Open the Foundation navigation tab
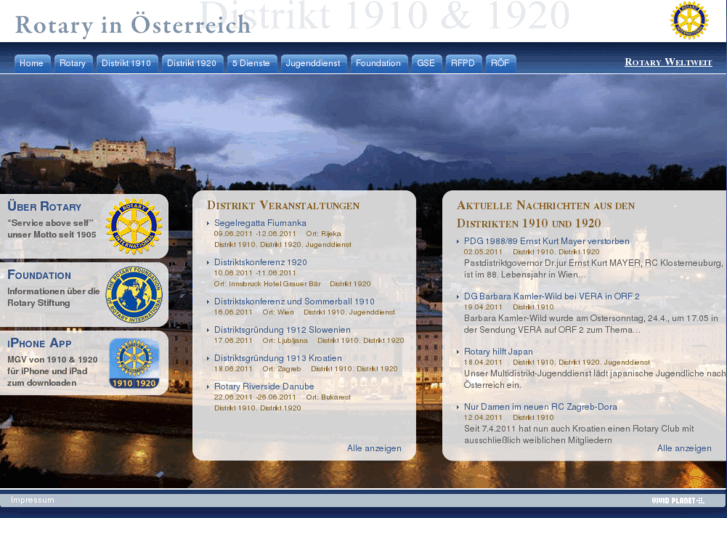Viewport: 727px width, 545px height. tap(378, 63)
